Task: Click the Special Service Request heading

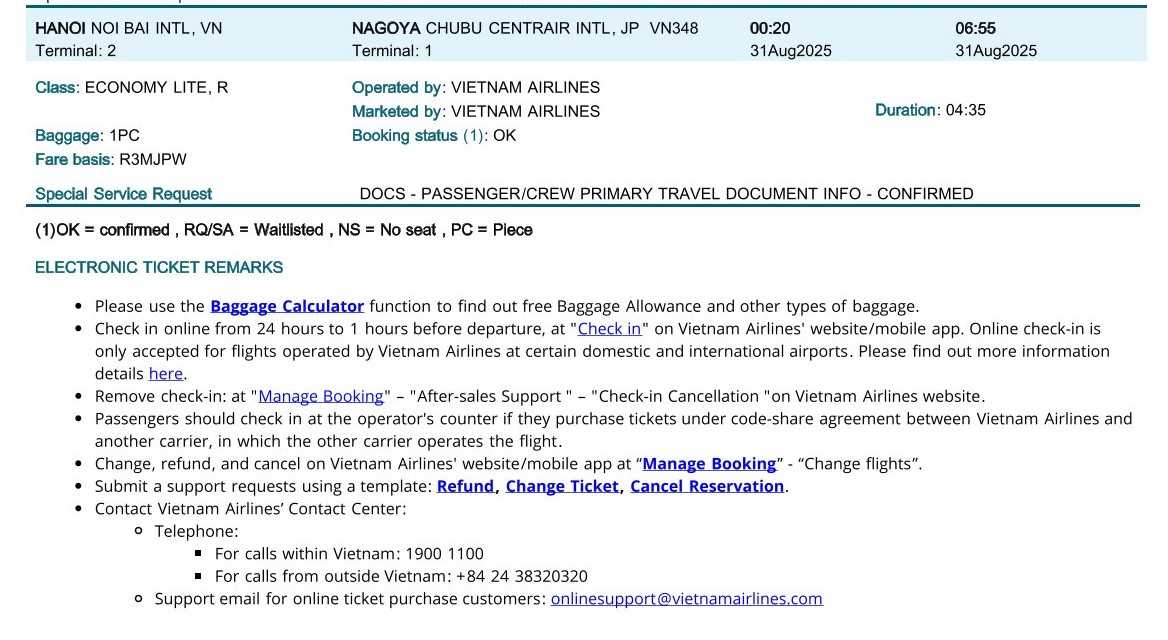Action: 124,194
